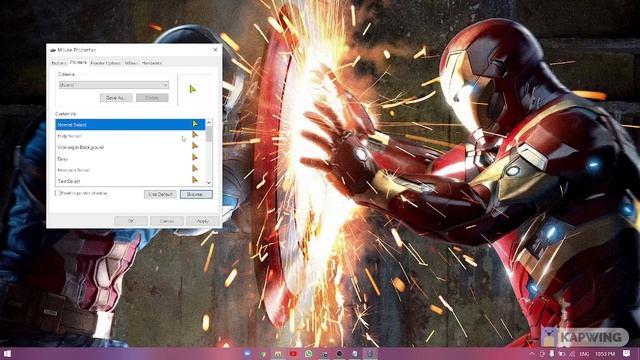The width and height of the screenshot is (640, 360).
Task: Click OK in Mouse Properties
Action: [x=131, y=221]
